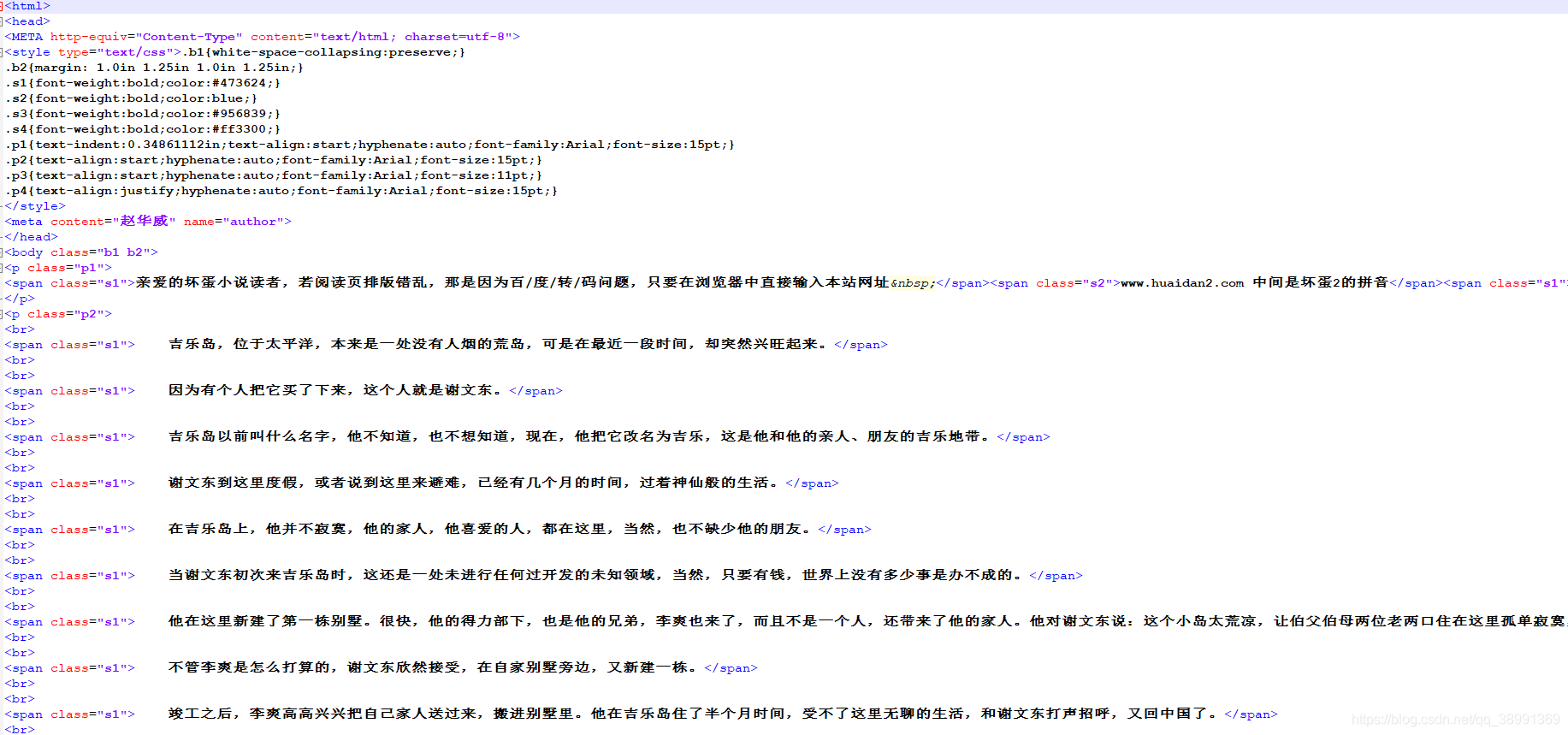This screenshot has height=735, width=1568.
Task: Click the text 亲爱的坏蛋小说读者
Action: [x=209, y=282]
